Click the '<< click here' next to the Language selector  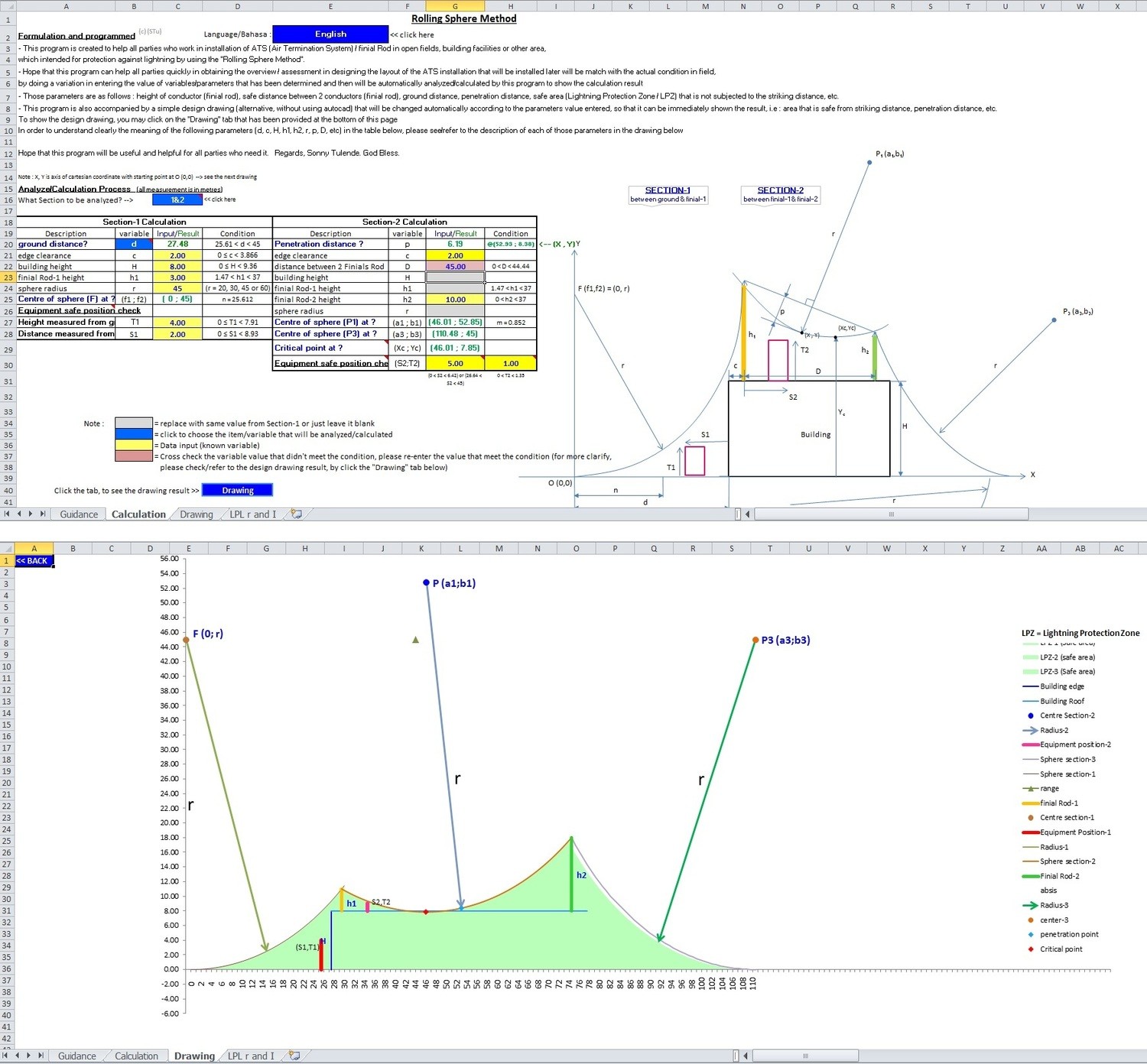pyautogui.click(x=411, y=34)
